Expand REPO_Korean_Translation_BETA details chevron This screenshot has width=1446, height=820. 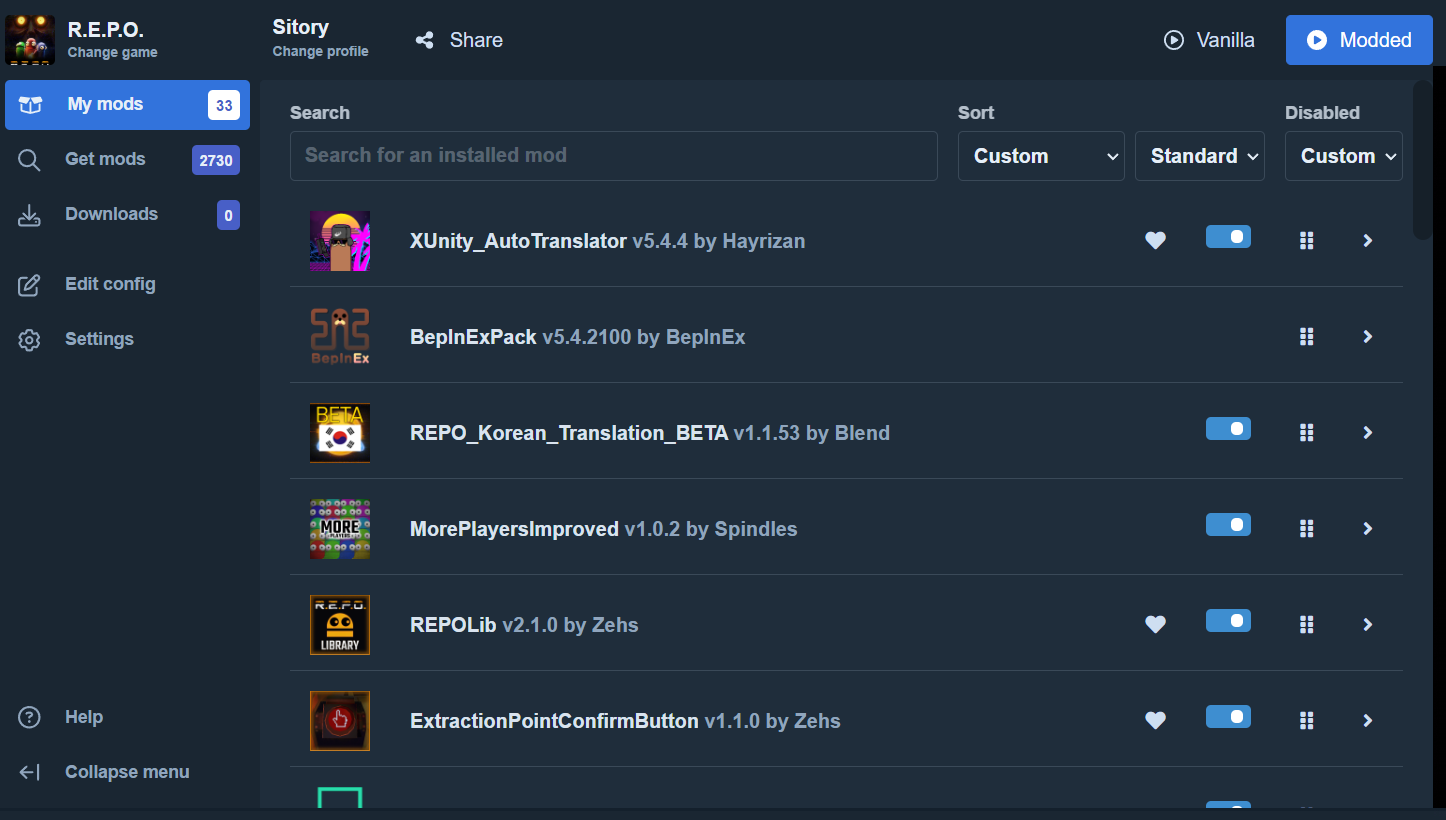(x=1368, y=432)
